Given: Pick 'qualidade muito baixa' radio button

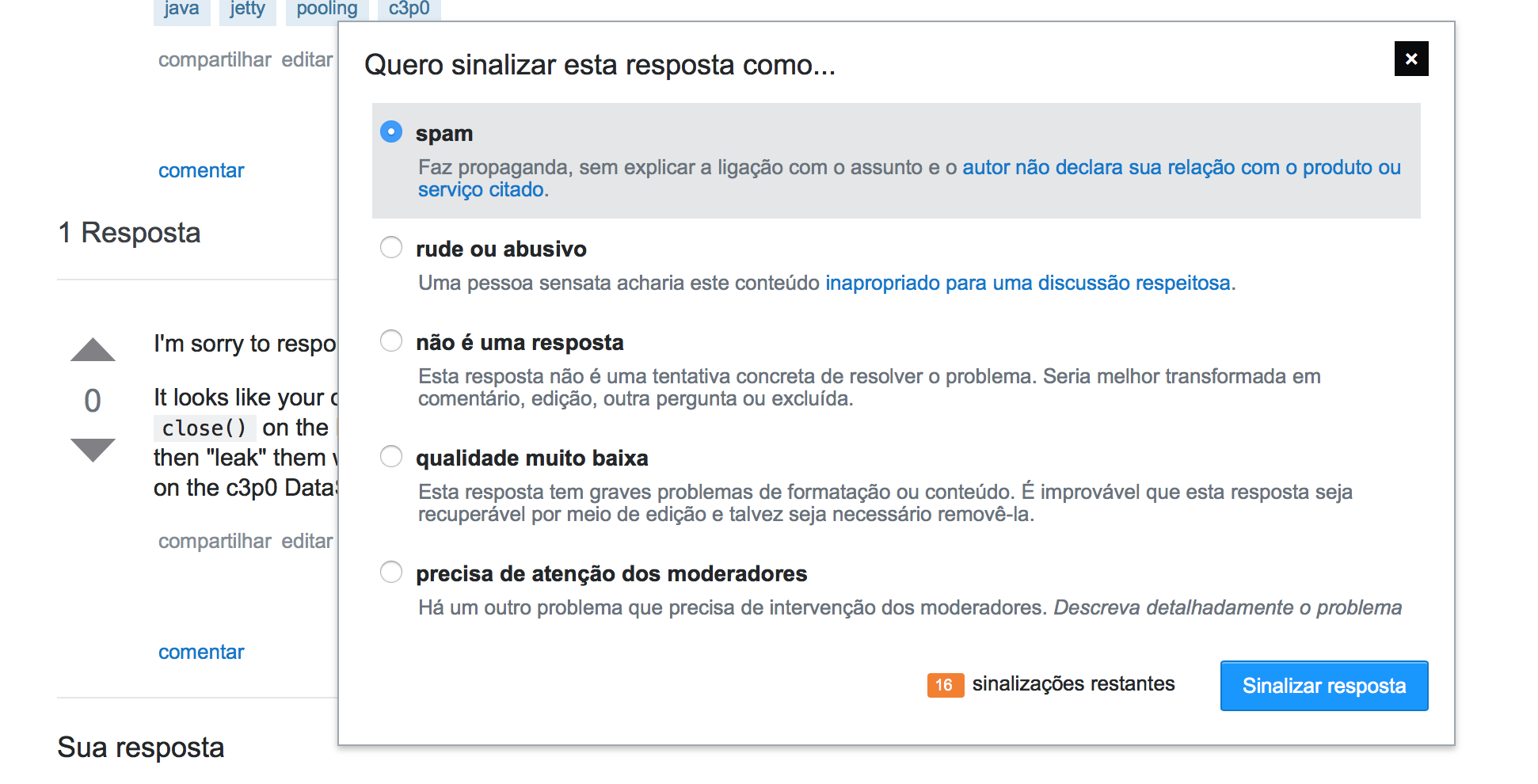Looking at the screenshot, I should pyautogui.click(x=391, y=456).
